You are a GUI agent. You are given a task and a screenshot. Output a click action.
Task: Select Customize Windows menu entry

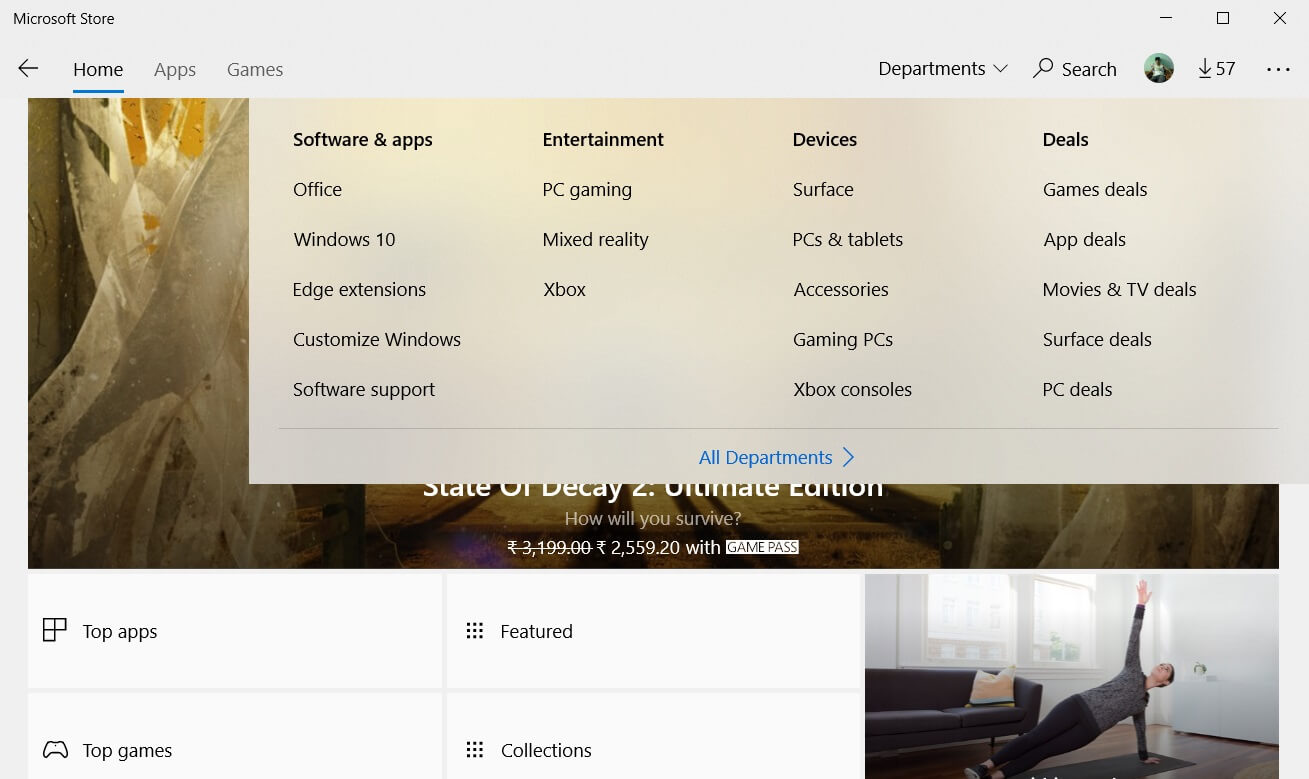tap(376, 339)
